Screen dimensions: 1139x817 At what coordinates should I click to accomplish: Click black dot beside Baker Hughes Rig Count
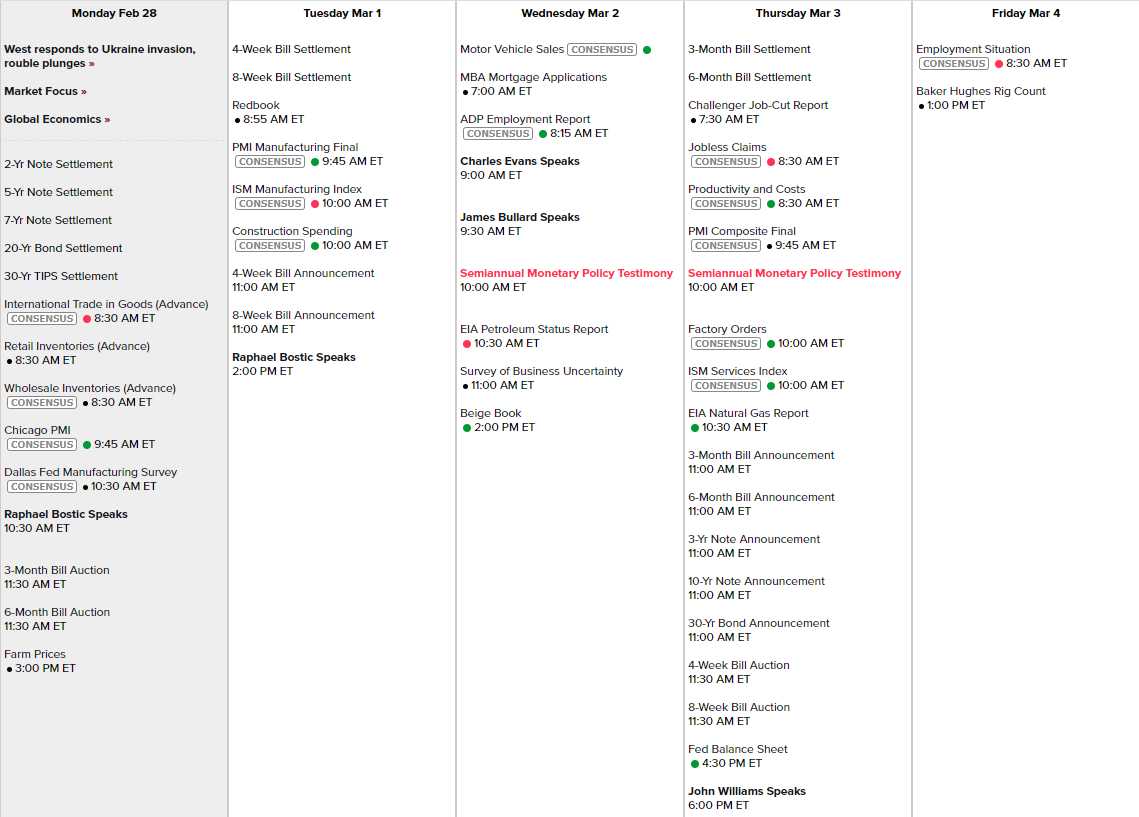[x=922, y=106]
